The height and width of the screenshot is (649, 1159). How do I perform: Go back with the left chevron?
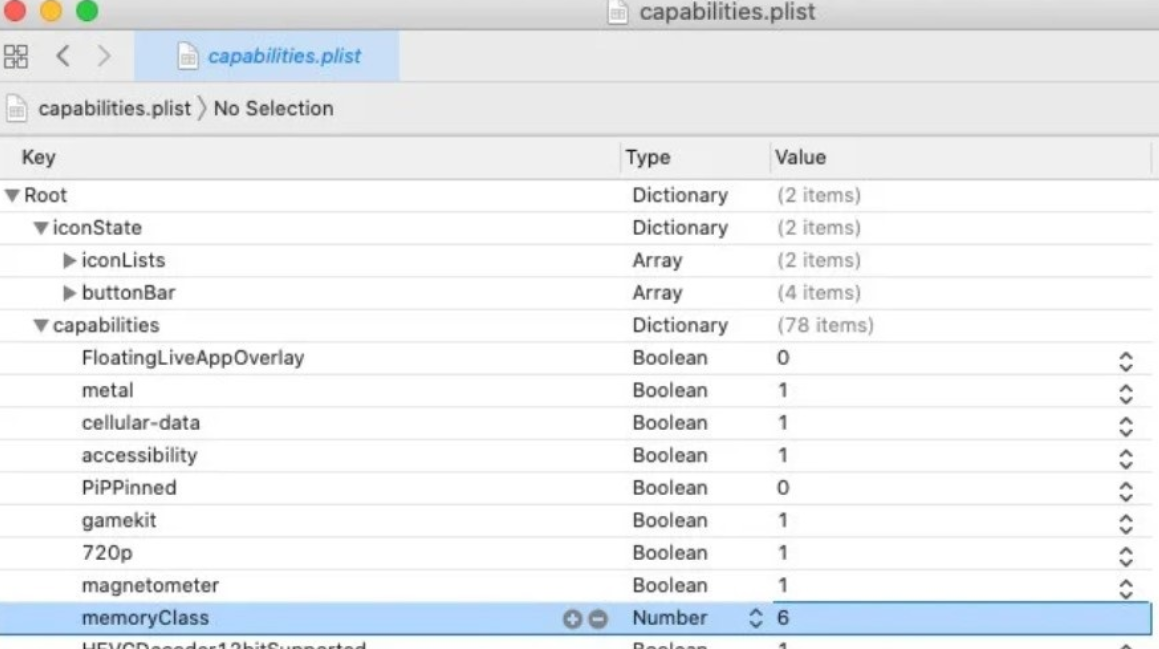[62, 57]
